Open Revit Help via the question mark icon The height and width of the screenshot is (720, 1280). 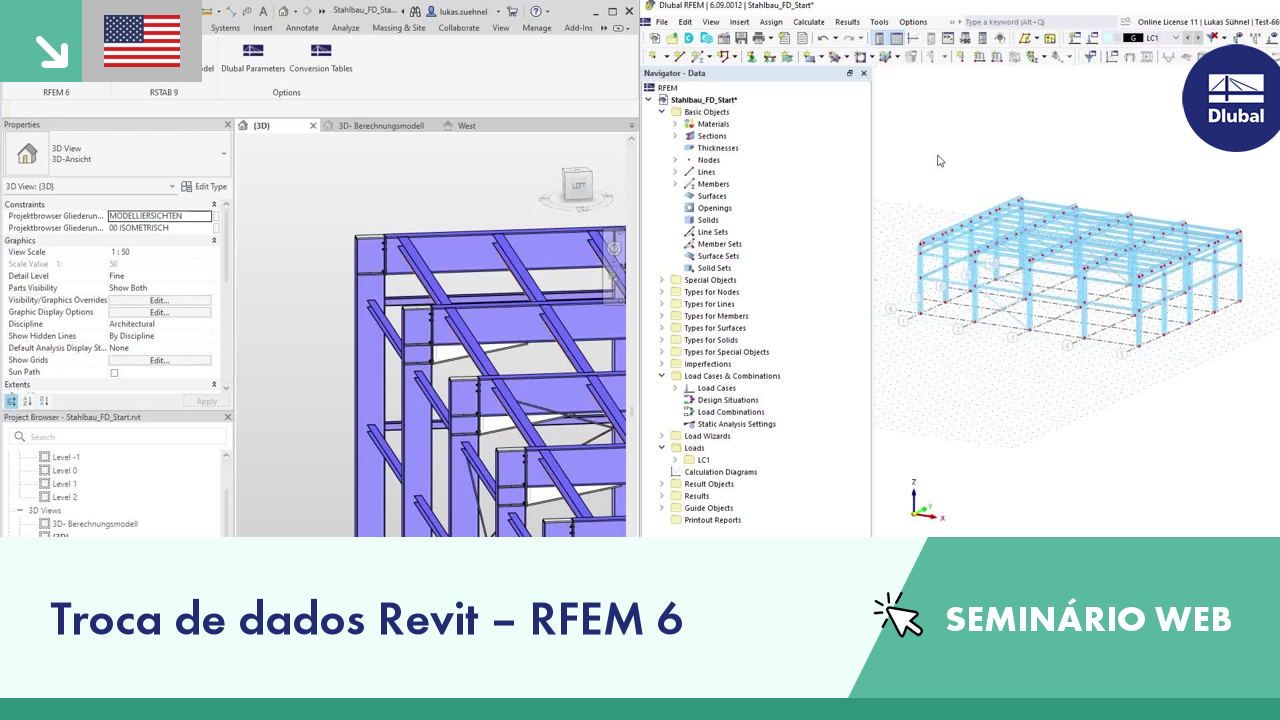[536, 12]
